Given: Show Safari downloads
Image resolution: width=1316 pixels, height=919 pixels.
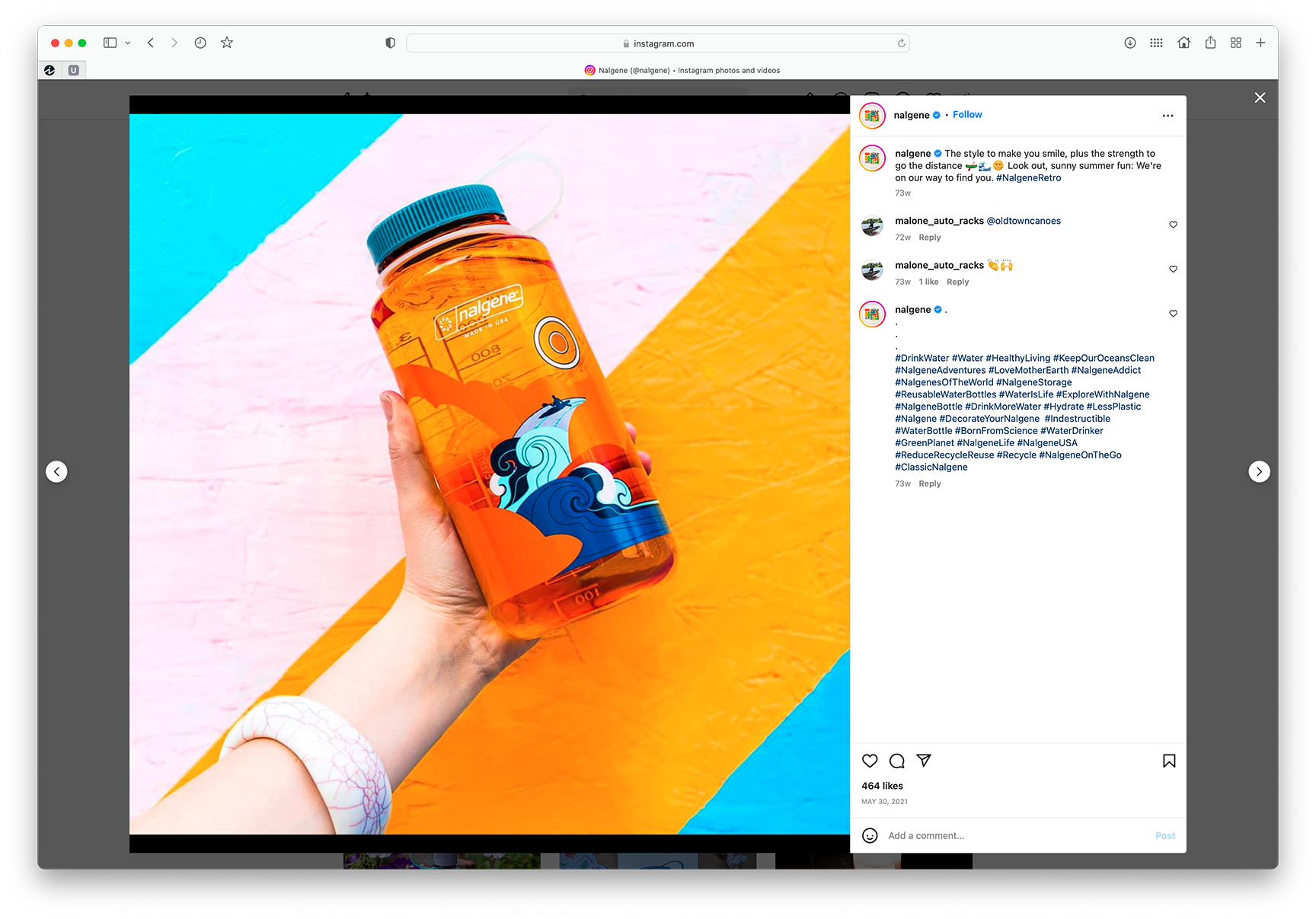Looking at the screenshot, I should coord(1130,43).
